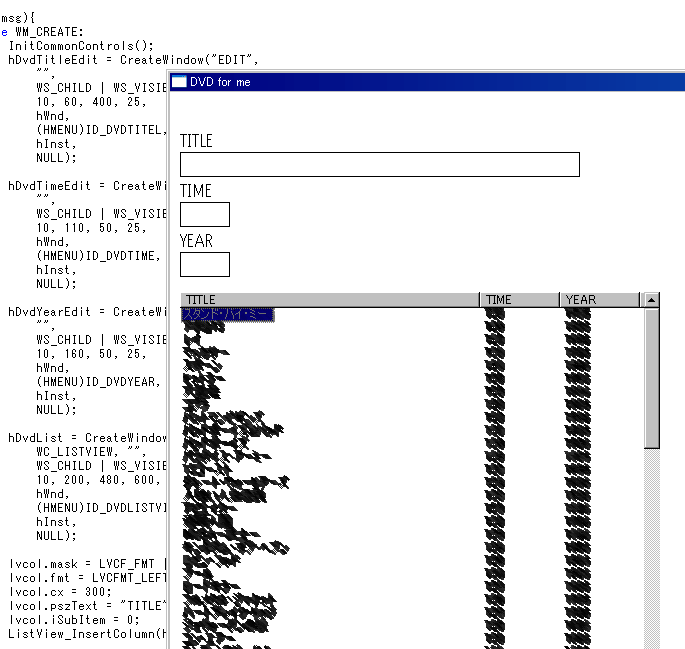Click the hDvdTimeEdit code line
Viewport: 685px width, 649px height.
click(87, 186)
